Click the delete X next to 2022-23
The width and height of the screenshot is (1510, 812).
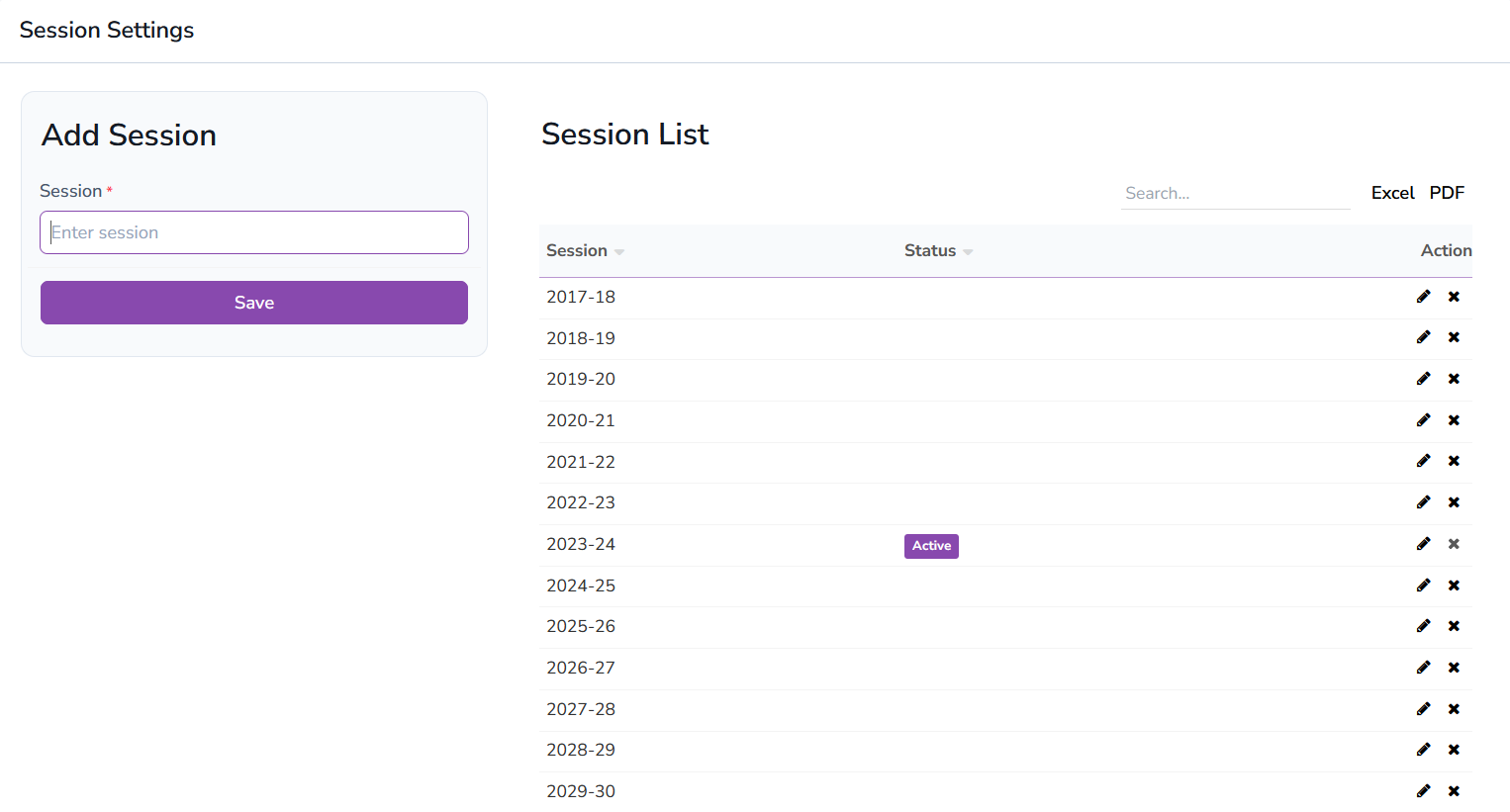[x=1454, y=501]
